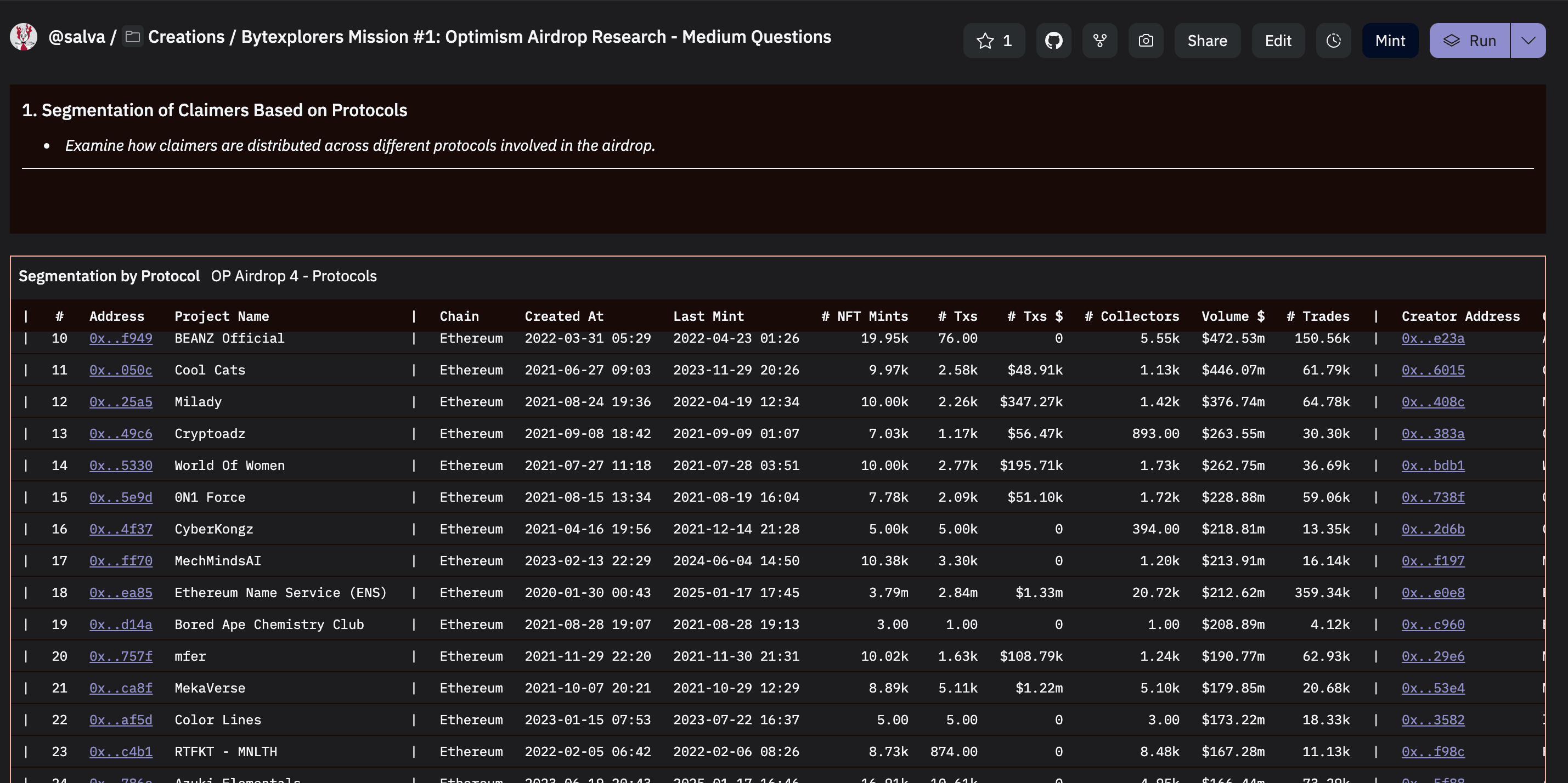The width and height of the screenshot is (1568, 783).
Task: Select the Milady volume $376.74m cell
Action: [1233, 401]
